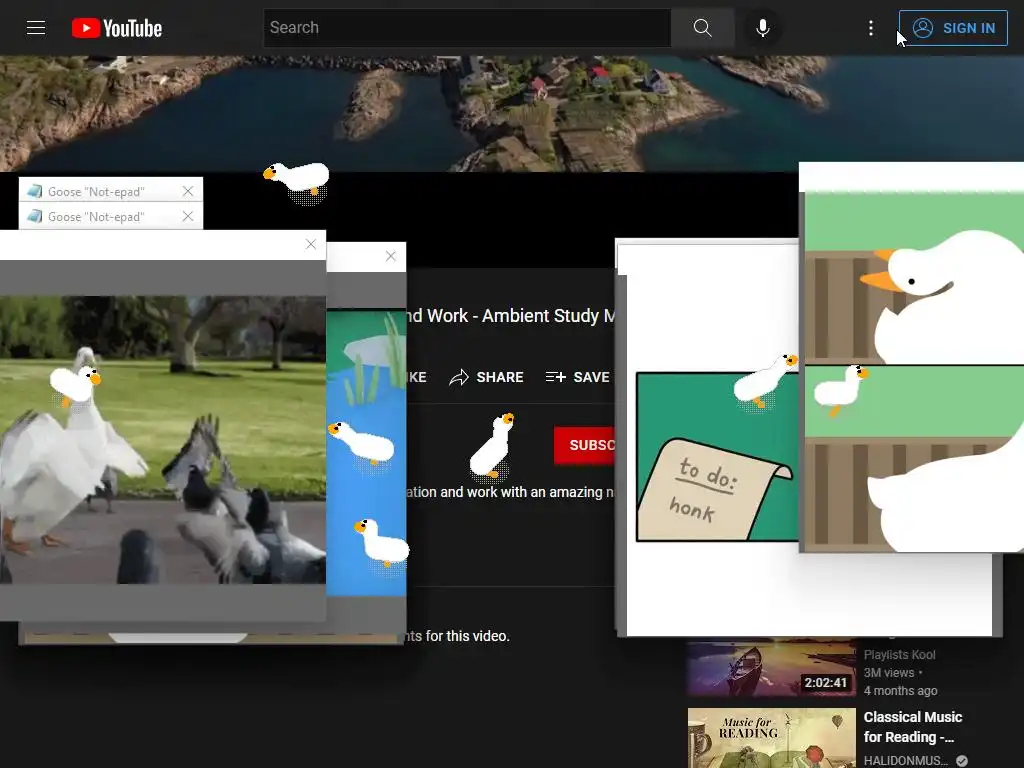Screen dimensions: 1024x768
Task: Click the first Goose "Not-epad" notepad icon
Action: 35,191
